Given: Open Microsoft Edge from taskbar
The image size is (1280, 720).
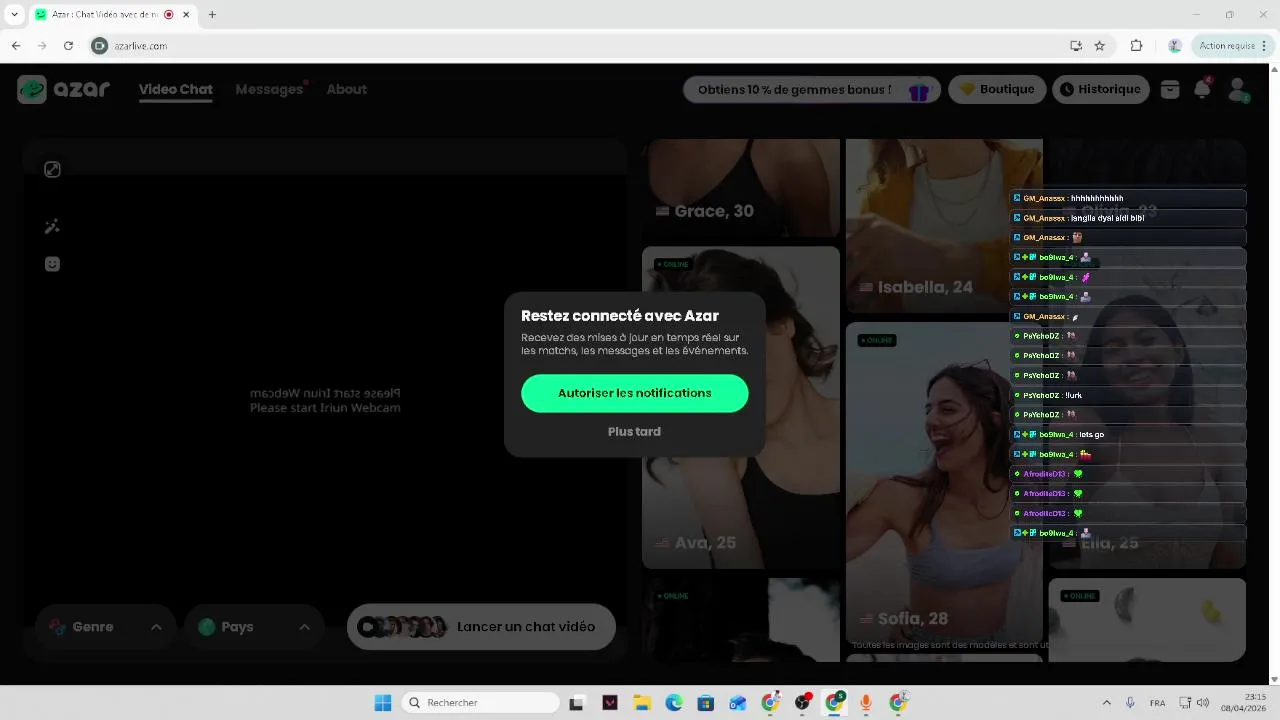Looking at the screenshot, I should [674, 703].
